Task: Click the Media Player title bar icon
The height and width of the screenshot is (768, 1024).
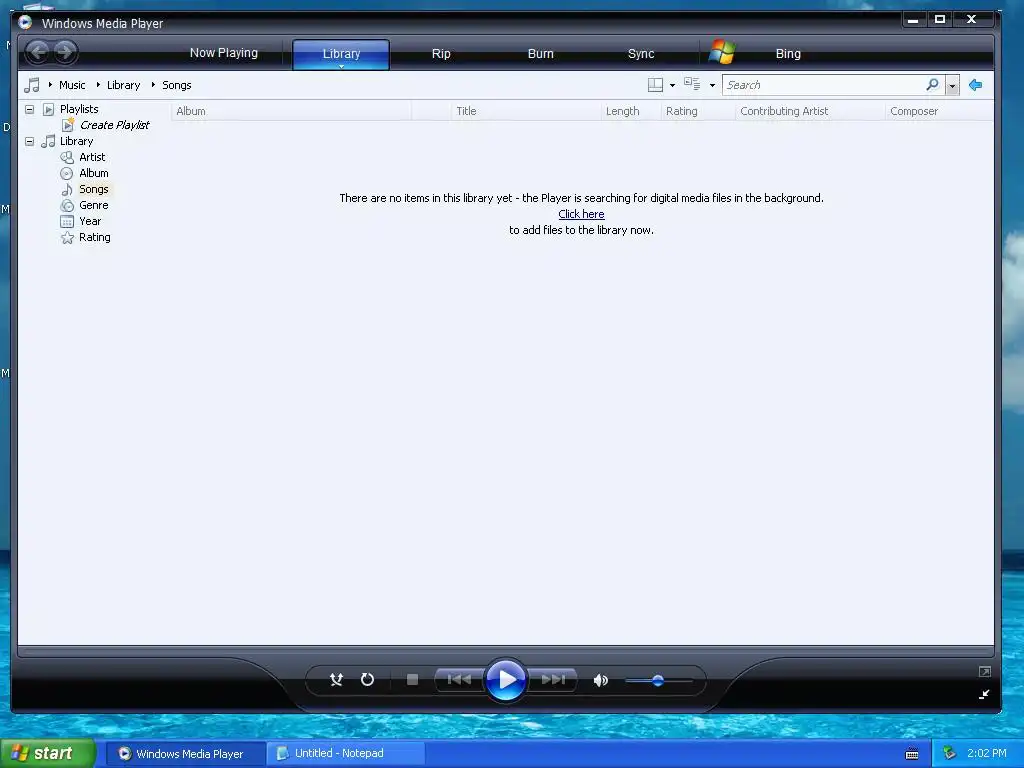Action: click(25, 23)
